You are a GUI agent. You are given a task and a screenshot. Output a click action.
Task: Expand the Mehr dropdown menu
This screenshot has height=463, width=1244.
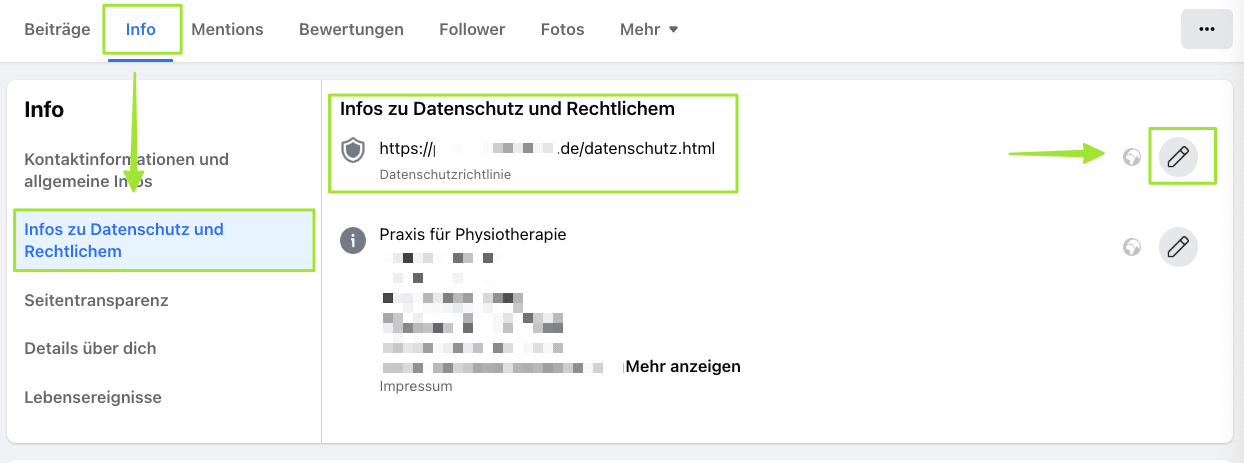point(649,29)
